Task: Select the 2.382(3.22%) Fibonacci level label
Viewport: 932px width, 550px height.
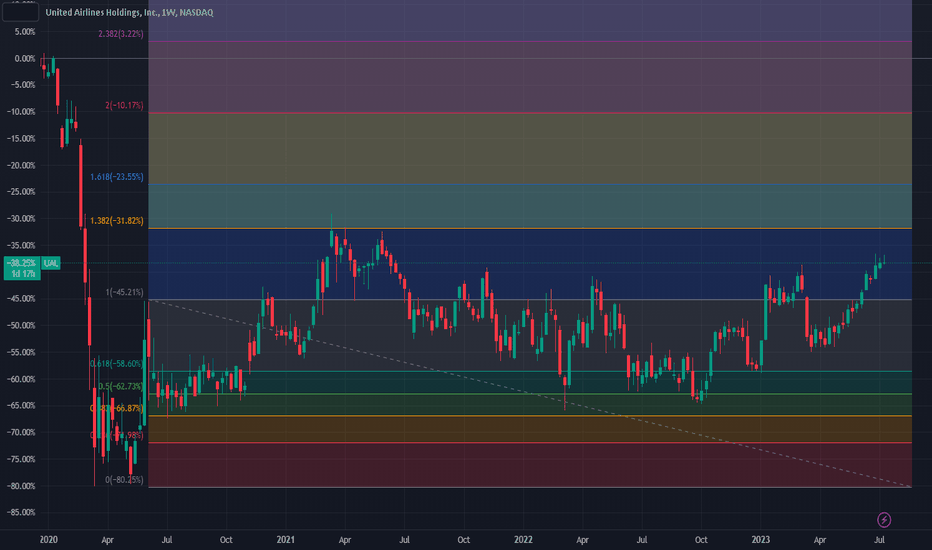Action: pyautogui.click(x=121, y=34)
